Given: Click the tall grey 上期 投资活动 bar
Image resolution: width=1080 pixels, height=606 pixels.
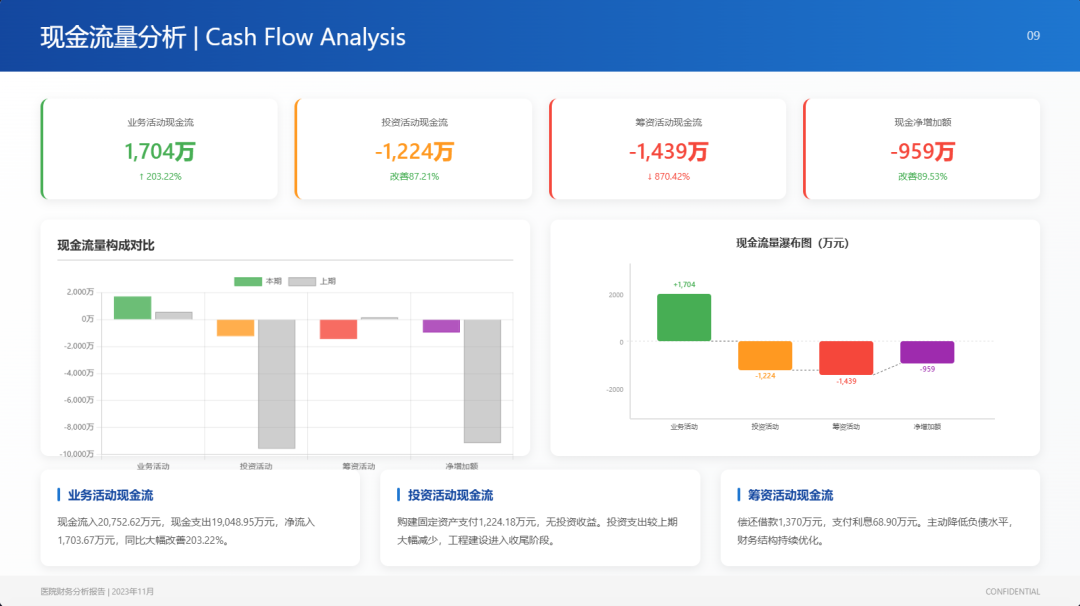Looking at the screenshot, I should click(276, 384).
